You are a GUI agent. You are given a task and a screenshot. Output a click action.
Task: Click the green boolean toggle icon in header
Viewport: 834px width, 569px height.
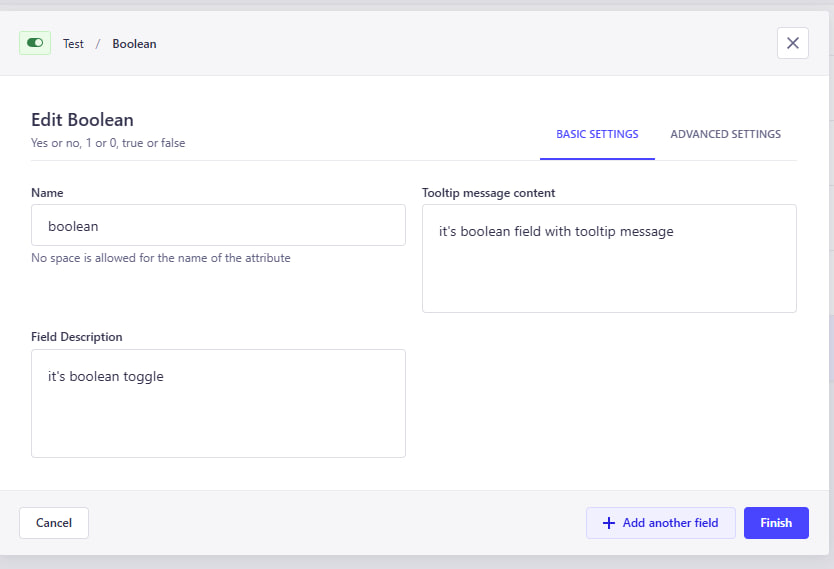coord(35,43)
